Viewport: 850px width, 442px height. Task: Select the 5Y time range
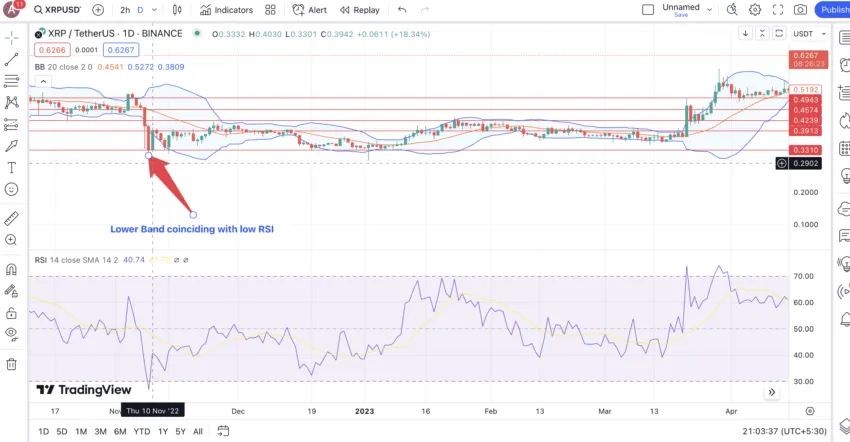pos(181,432)
